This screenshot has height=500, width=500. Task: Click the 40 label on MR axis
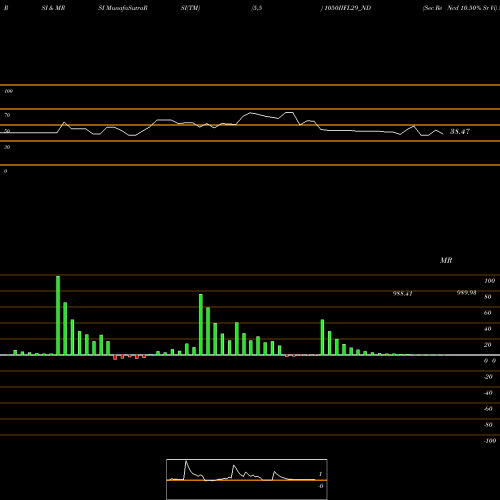point(488,329)
